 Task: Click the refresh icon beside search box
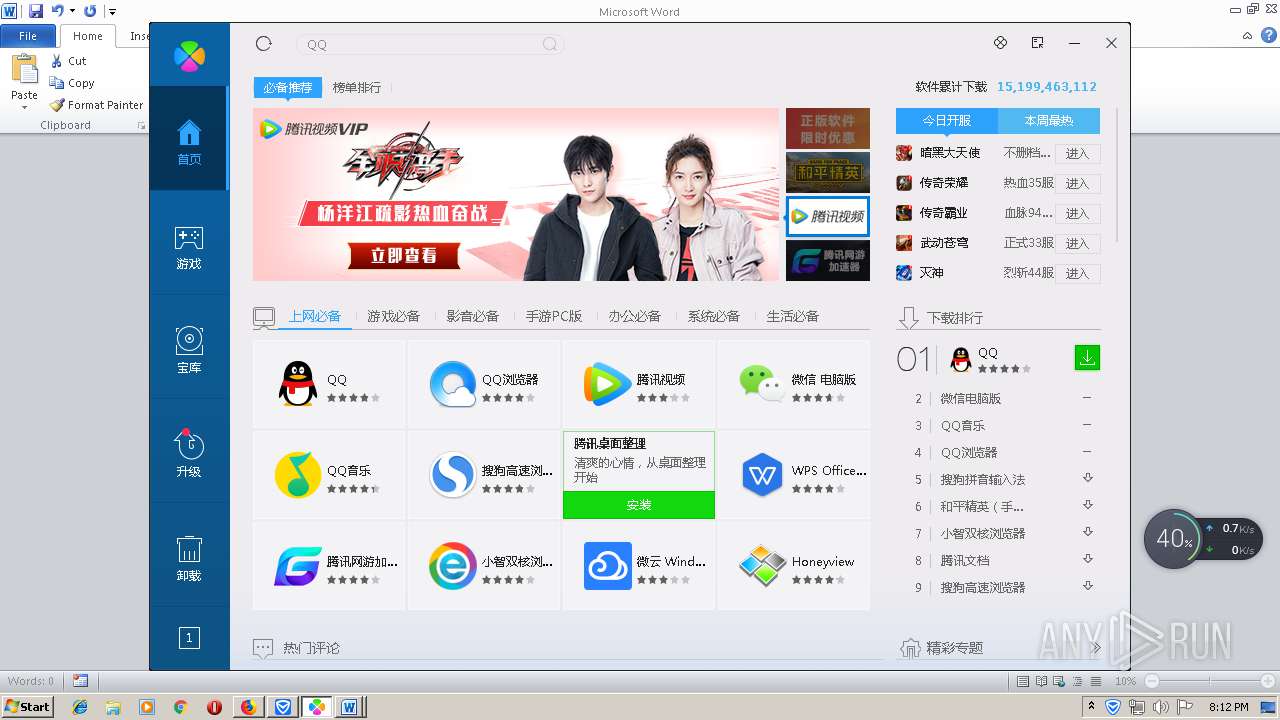point(264,44)
